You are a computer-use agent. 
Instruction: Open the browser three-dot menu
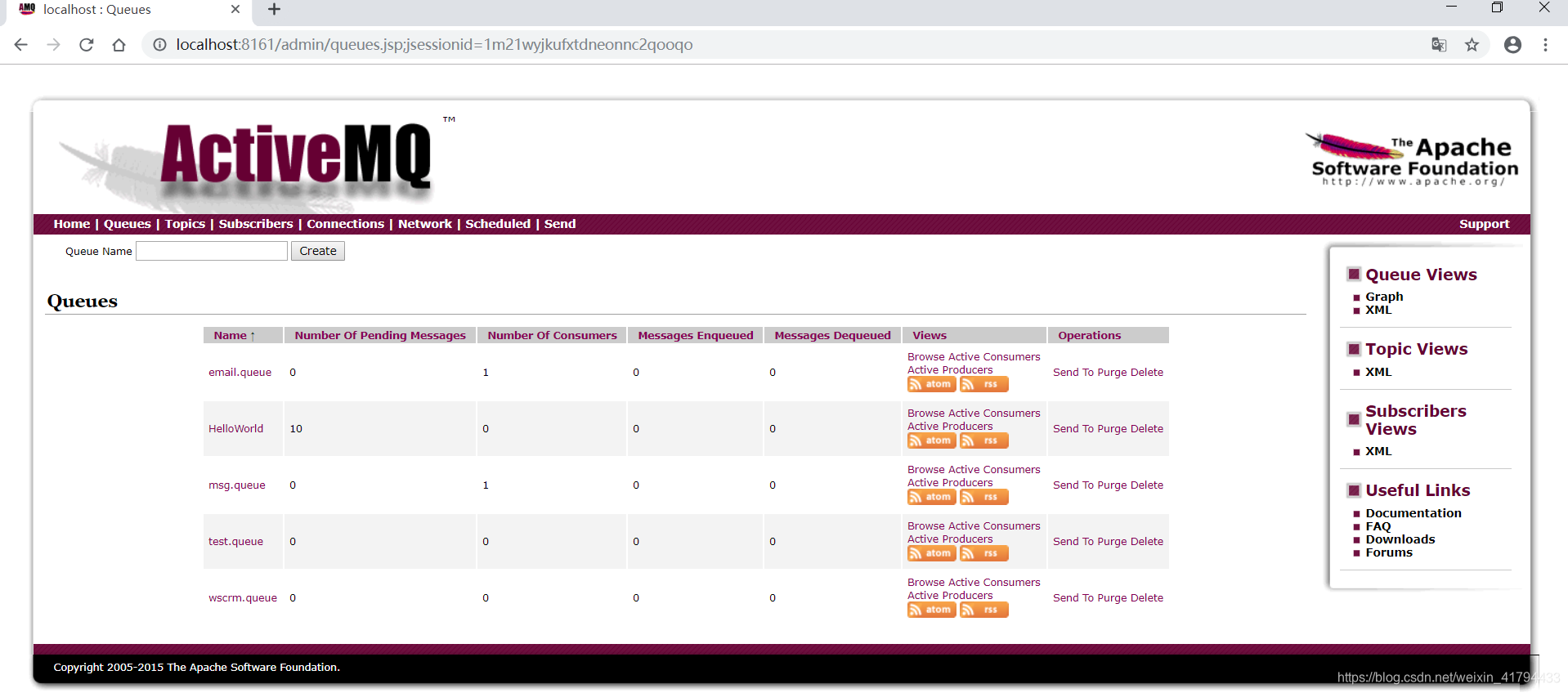click(x=1545, y=45)
